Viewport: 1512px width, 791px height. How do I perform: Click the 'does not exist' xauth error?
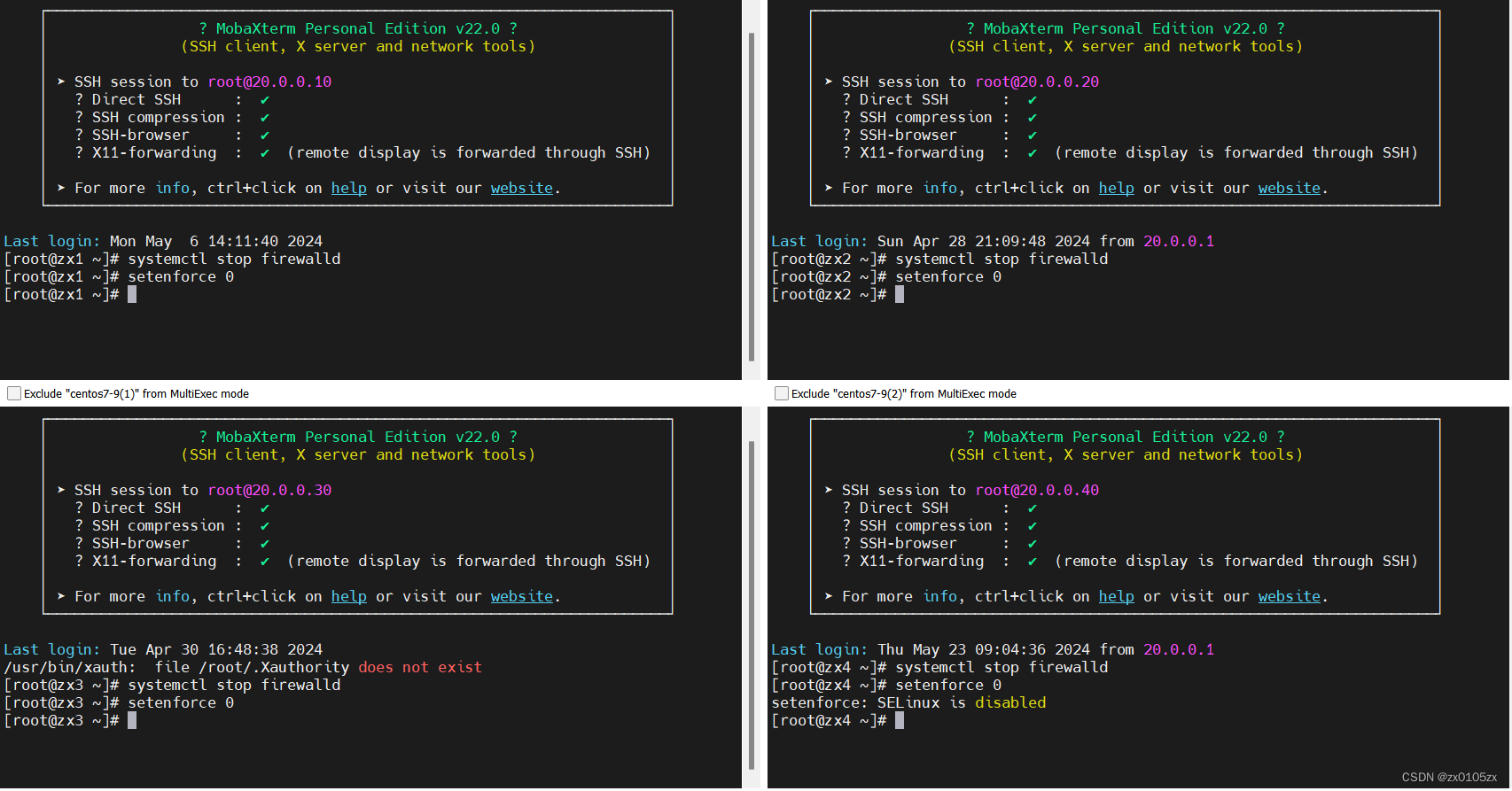point(420,668)
